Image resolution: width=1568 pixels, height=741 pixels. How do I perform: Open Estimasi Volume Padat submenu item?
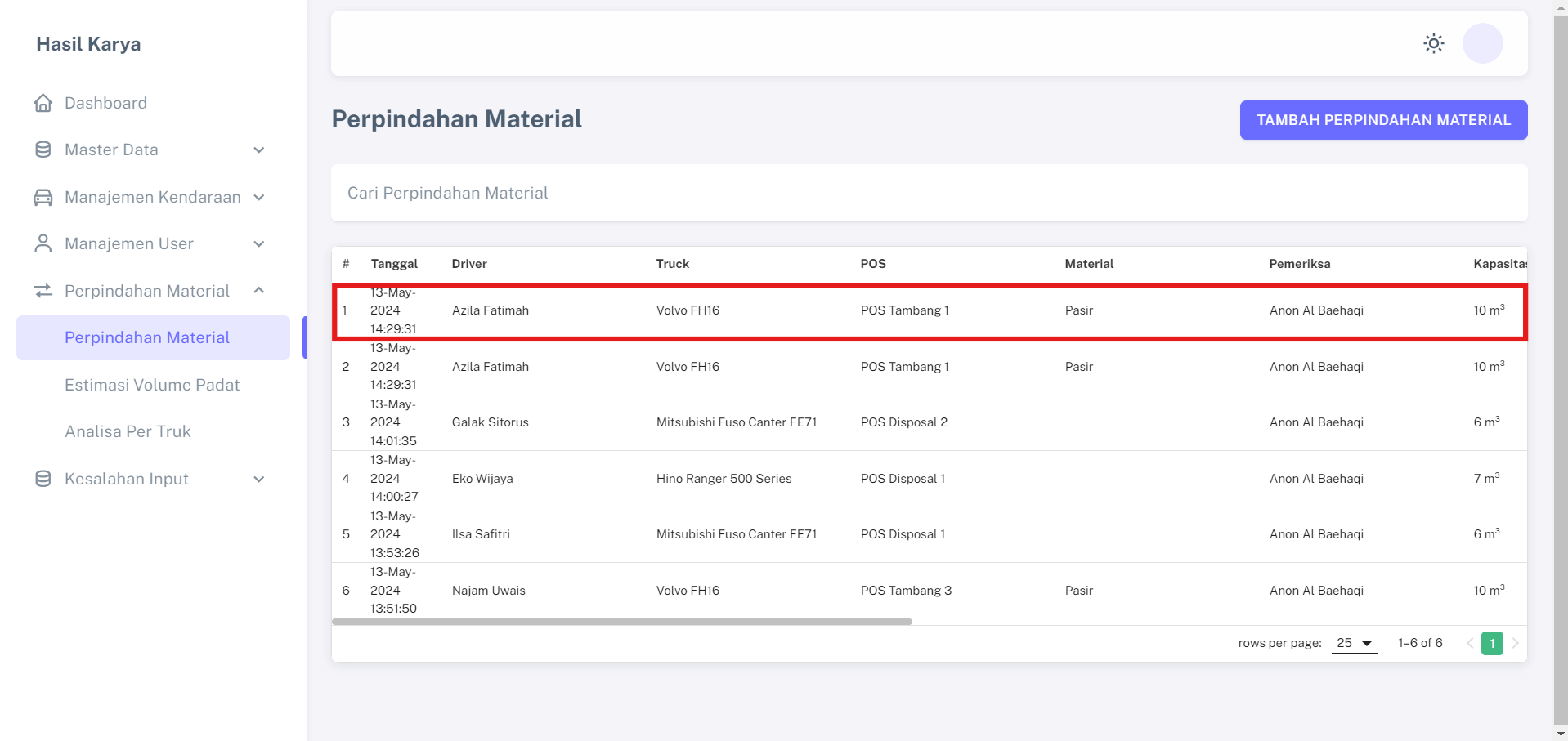(x=152, y=385)
